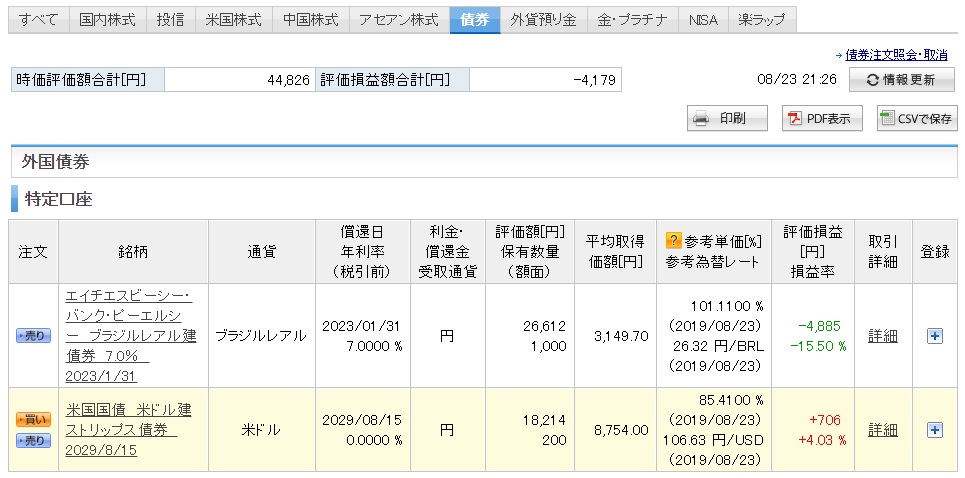Click the 償還日 年利率 column header
This screenshot has width=965, height=478.
click(x=362, y=251)
